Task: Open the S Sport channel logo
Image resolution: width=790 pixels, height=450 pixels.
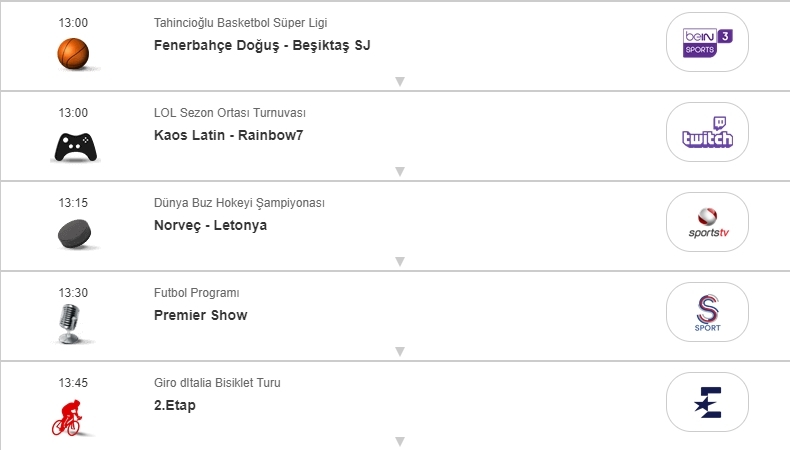Action: (707, 312)
